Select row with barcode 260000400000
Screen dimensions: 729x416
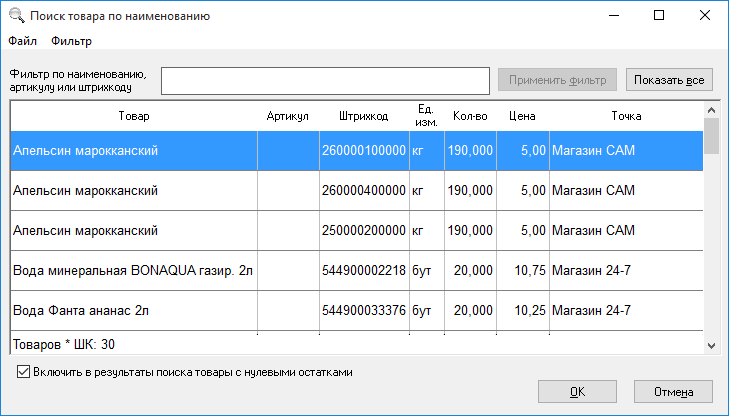tap(363, 190)
